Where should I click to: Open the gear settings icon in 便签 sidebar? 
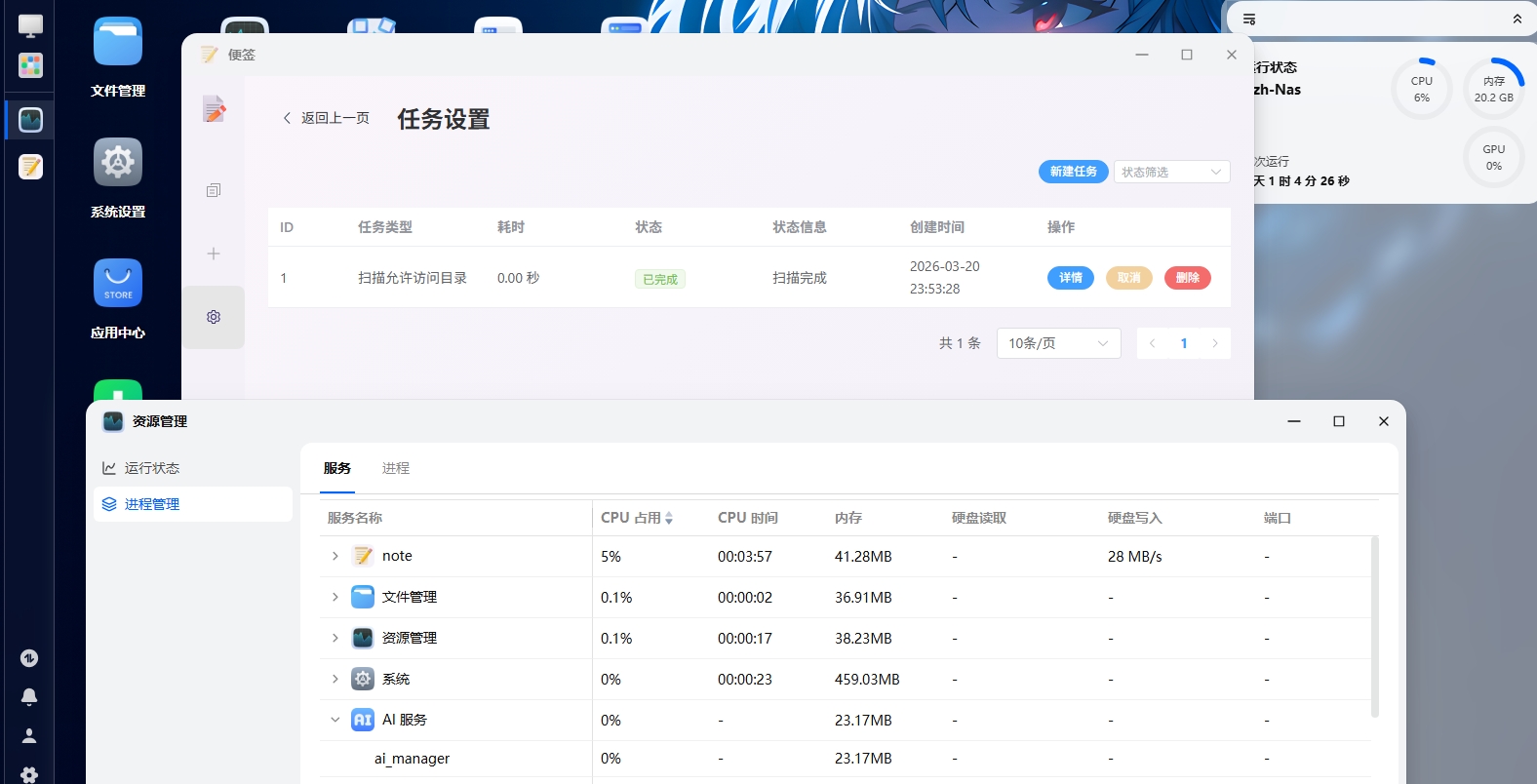pyautogui.click(x=214, y=317)
